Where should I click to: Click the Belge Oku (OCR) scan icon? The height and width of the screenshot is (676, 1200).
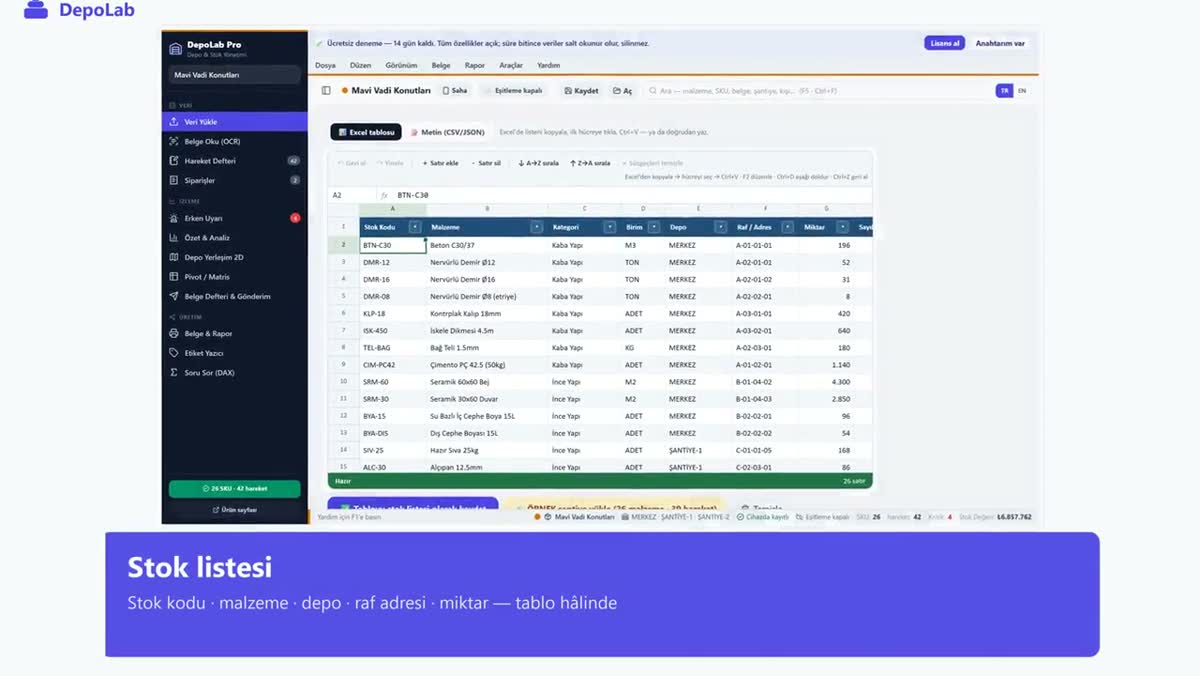[x=174, y=141]
